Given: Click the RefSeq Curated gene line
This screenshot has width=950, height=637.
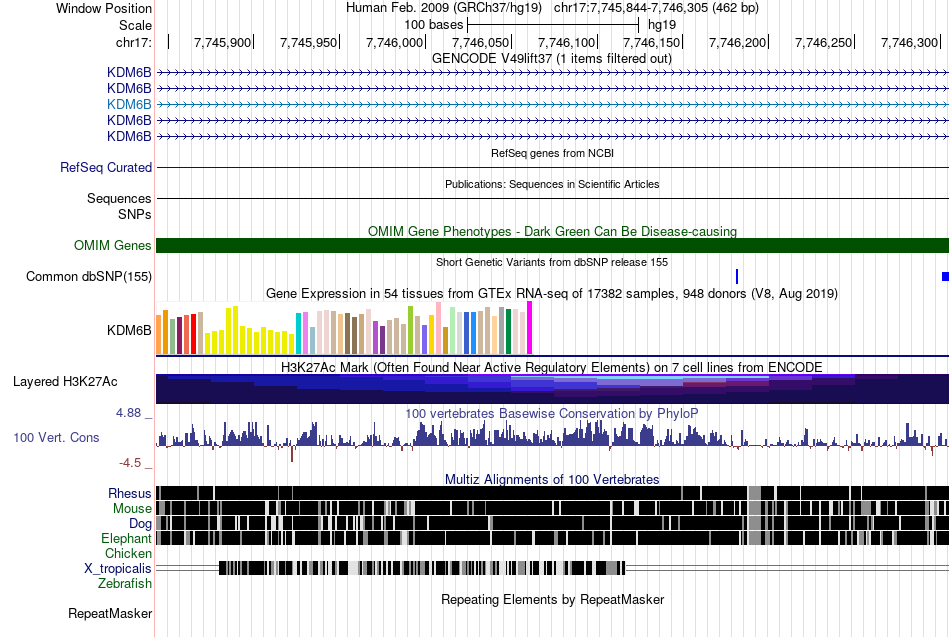Looking at the screenshot, I should pyautogui.click(x=553, y=167).
